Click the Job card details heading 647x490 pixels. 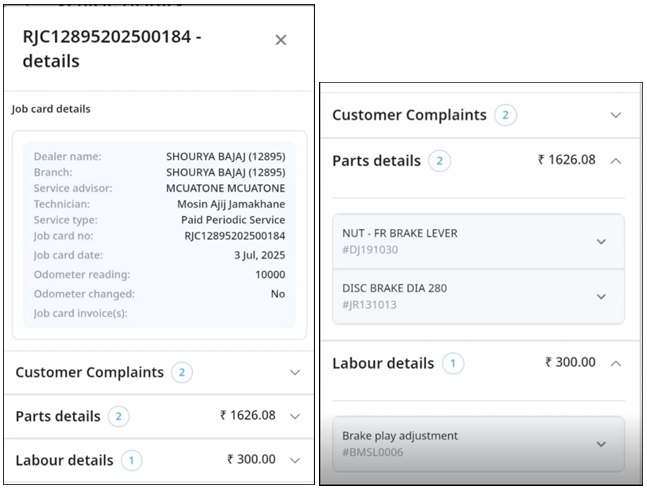pos(51,108)
